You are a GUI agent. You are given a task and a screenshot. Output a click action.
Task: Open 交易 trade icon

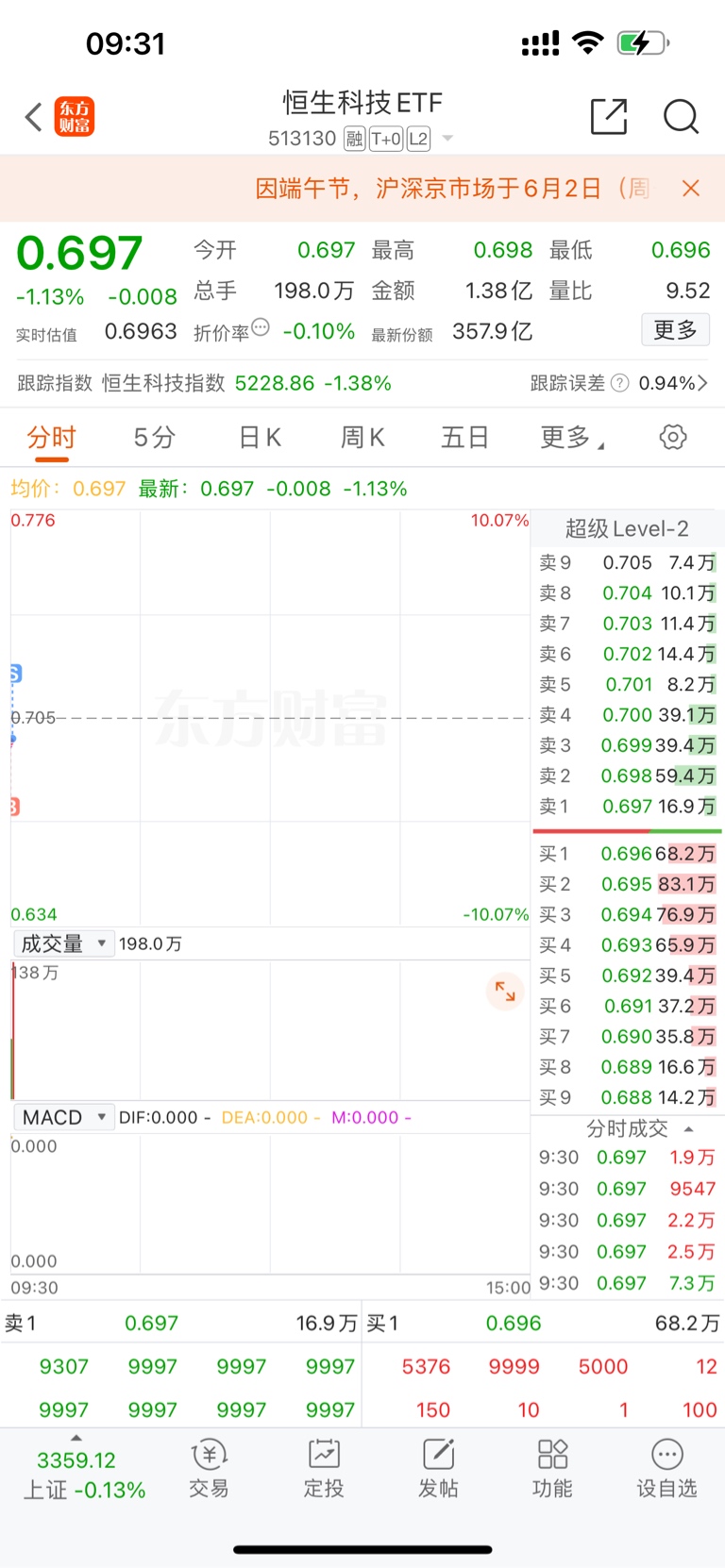pyautogui.click(x=209, y=1469)
